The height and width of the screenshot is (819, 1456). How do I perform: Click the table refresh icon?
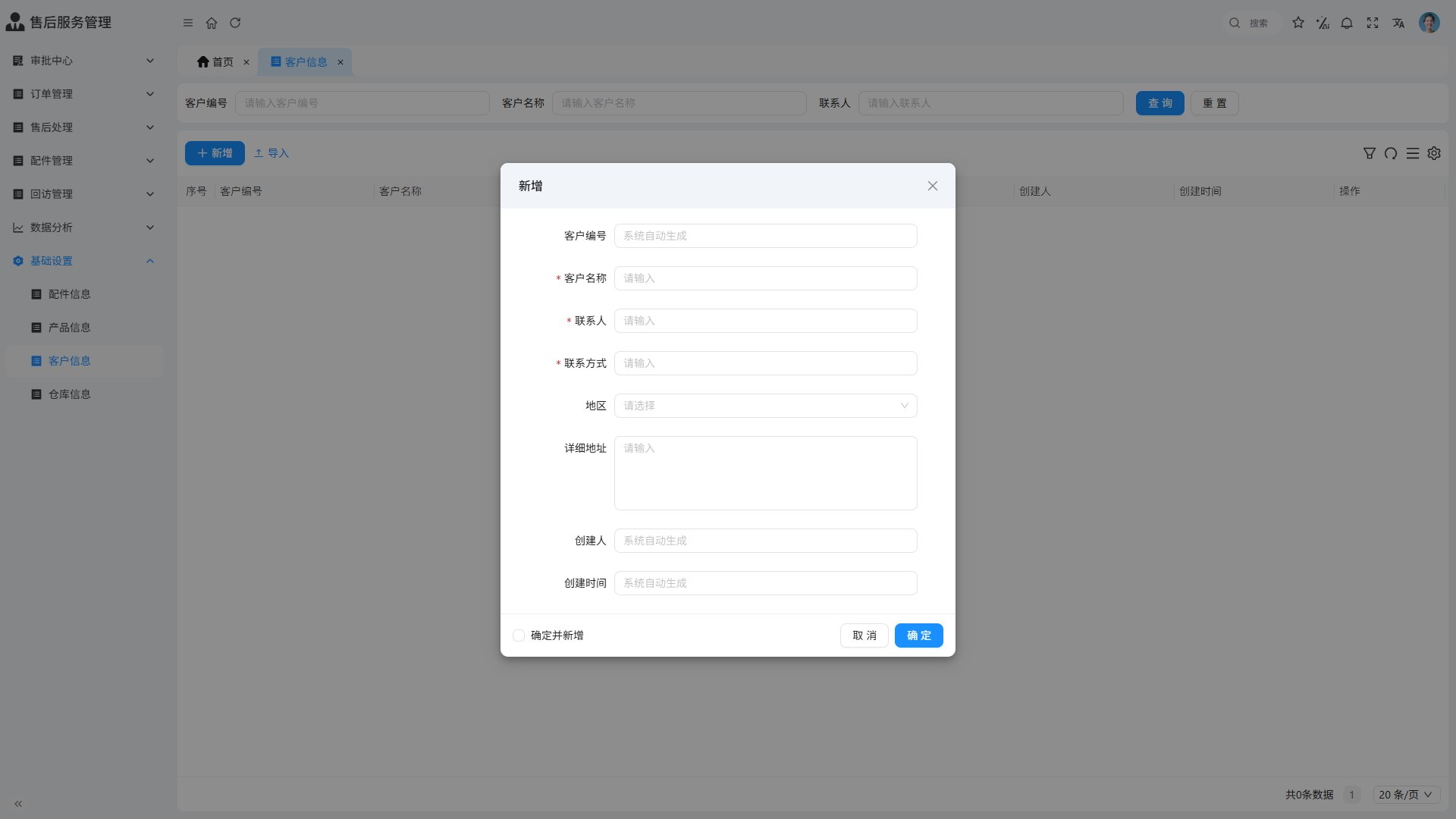click(x=1391, y=153)
